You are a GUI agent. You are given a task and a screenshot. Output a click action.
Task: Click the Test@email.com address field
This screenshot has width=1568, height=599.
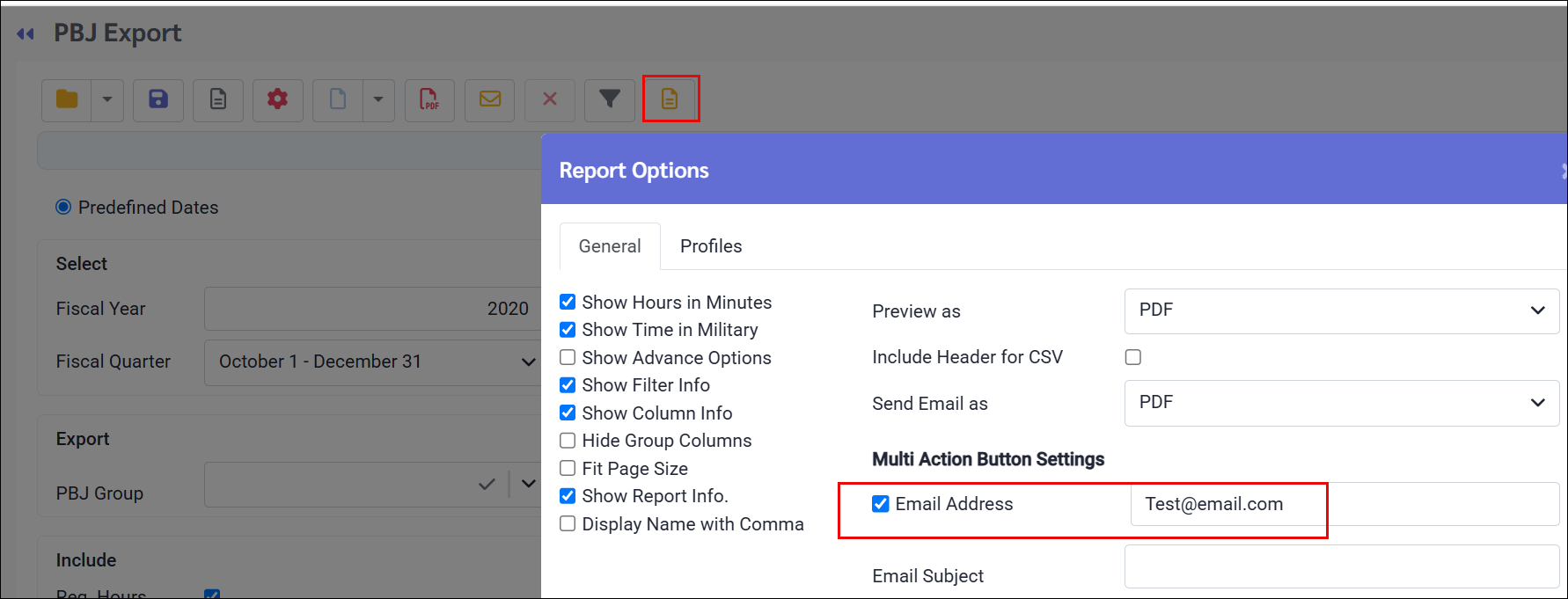[1345, 504]
